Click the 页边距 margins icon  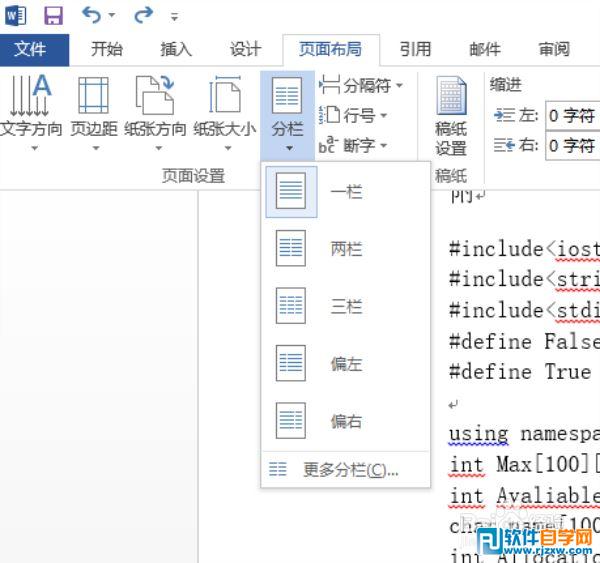coord(93,95)
